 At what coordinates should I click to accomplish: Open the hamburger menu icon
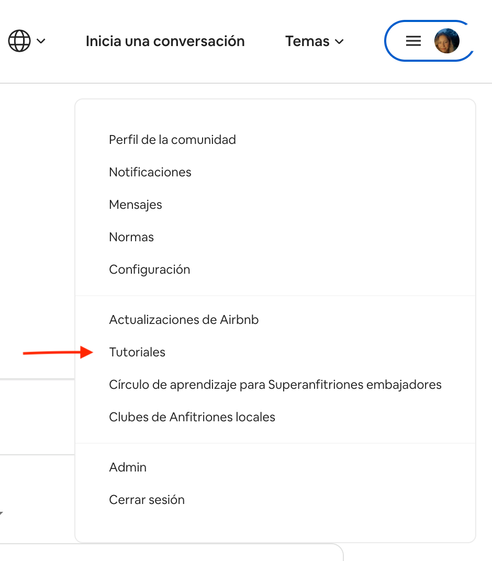tap(413, 41)
